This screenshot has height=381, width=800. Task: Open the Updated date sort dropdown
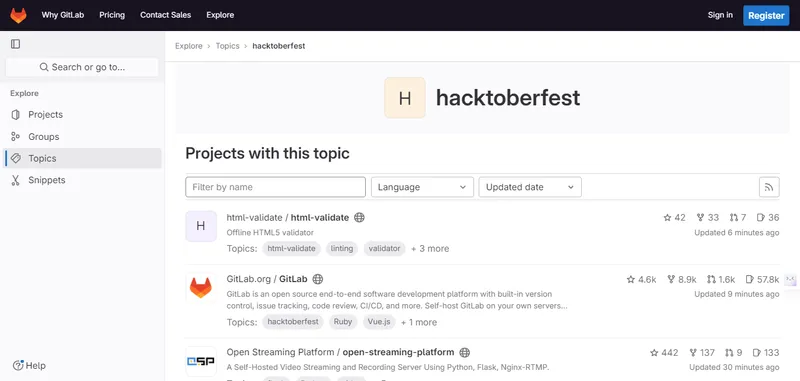tap(530, 187)
